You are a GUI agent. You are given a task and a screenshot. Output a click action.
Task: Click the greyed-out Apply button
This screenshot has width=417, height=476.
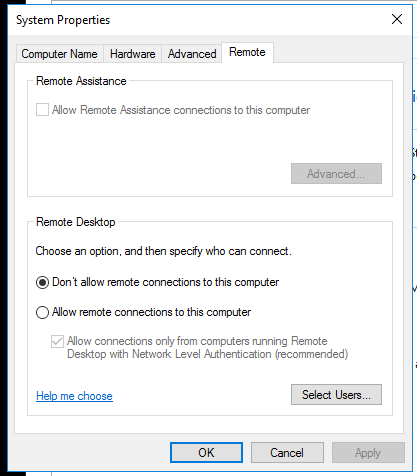click(368, 453)
